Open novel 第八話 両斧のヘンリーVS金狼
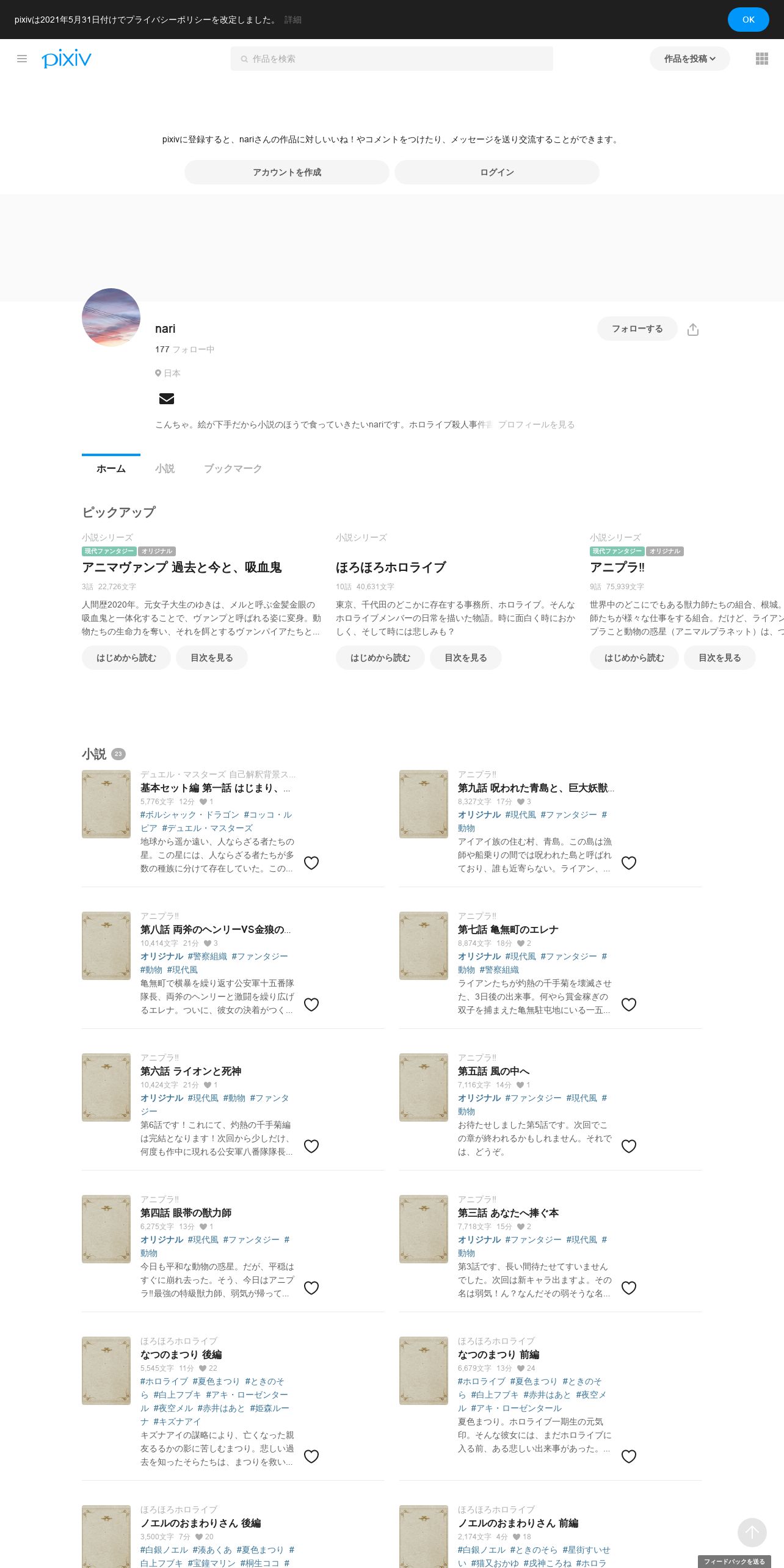The height and width of the screenshot is (1568, 784). coord(216,929)
